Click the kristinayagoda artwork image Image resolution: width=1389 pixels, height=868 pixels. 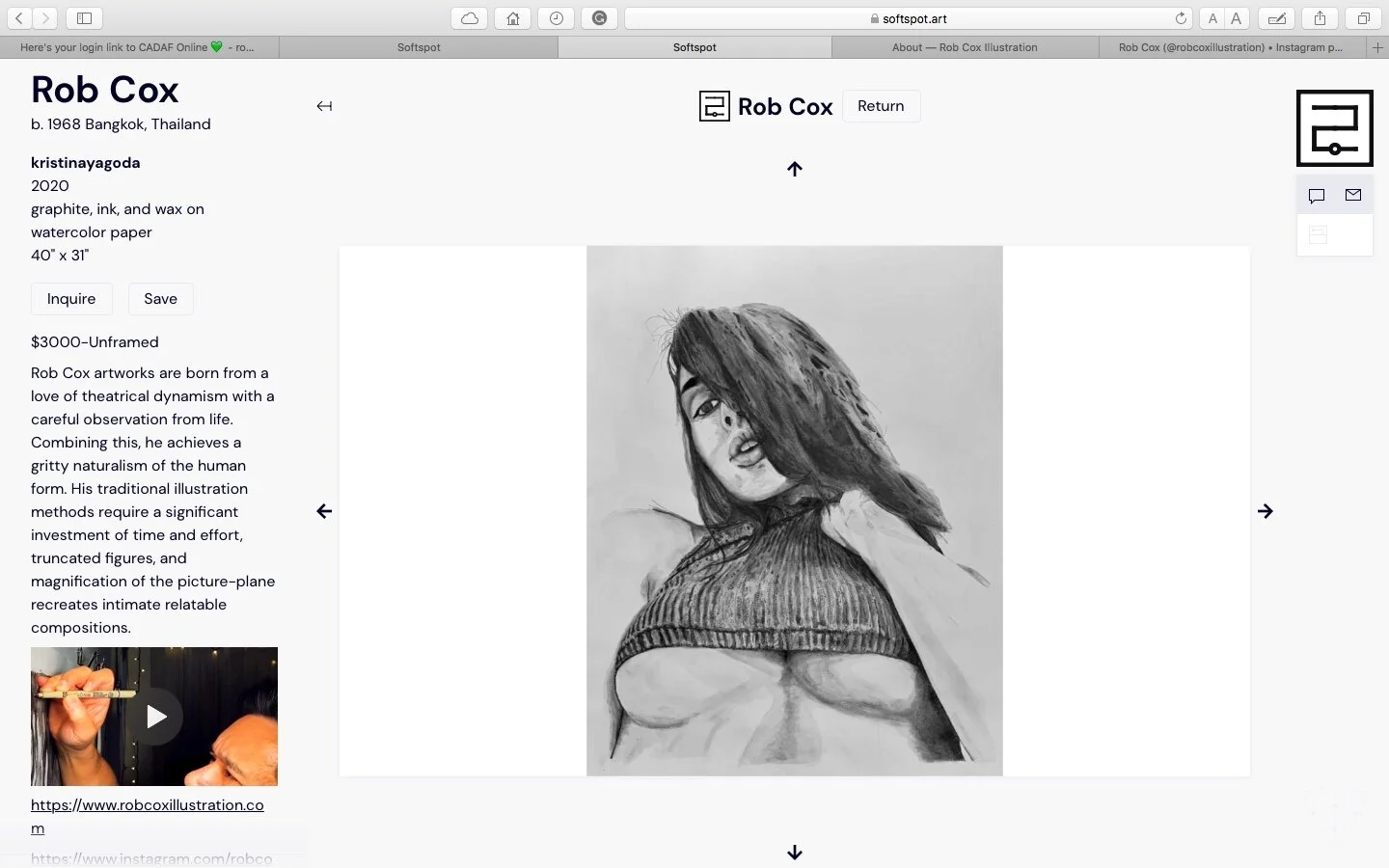pyautogui.click(x=795, y=511)
